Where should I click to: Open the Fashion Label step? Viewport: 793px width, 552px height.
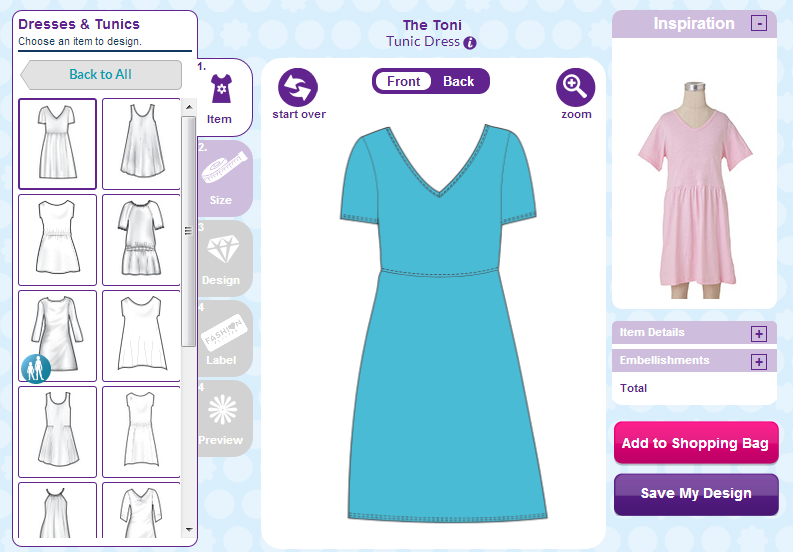[223, 339]
